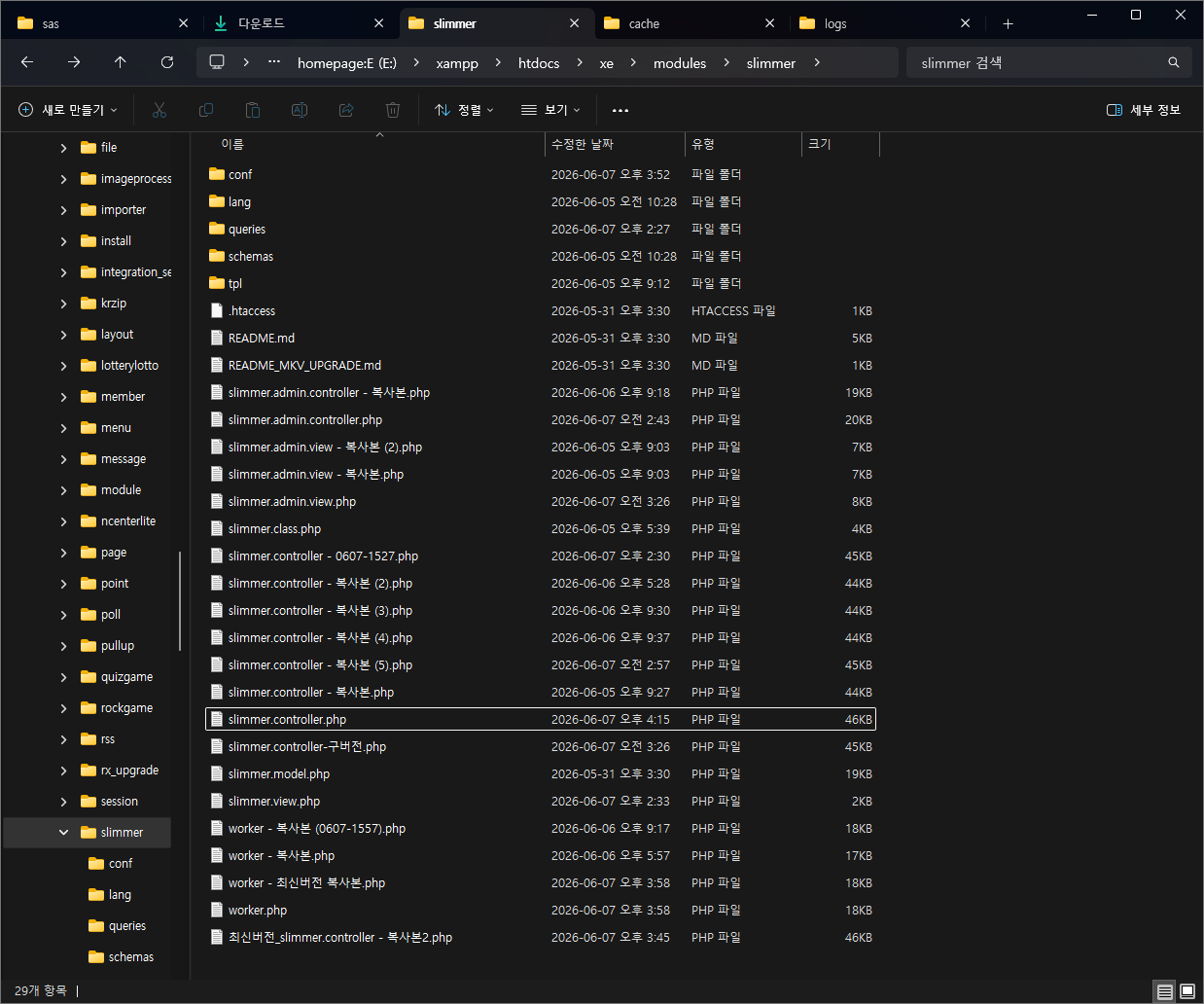
Task: Expand the layout folder in tree
Action: click(63, 334)
